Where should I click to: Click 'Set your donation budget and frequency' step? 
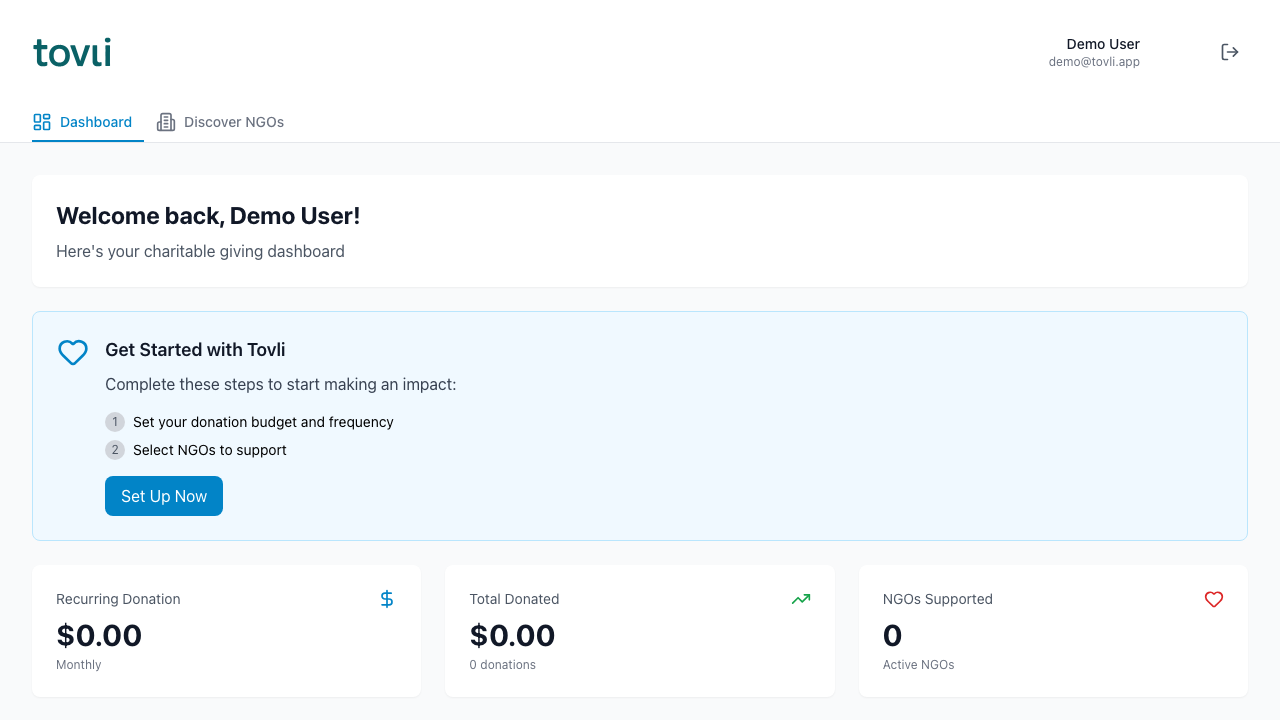coord(263,422)
